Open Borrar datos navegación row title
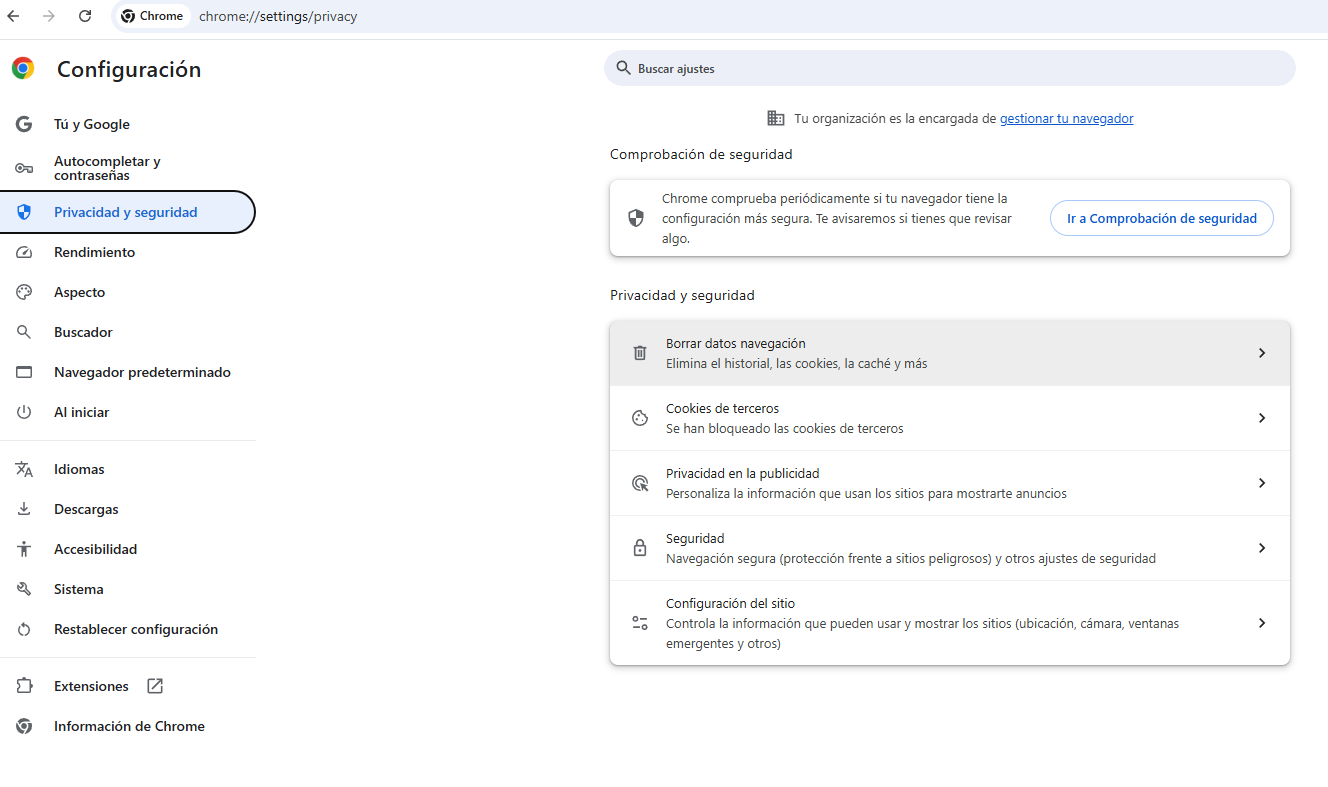1328x787 pixels. point(736,343)
